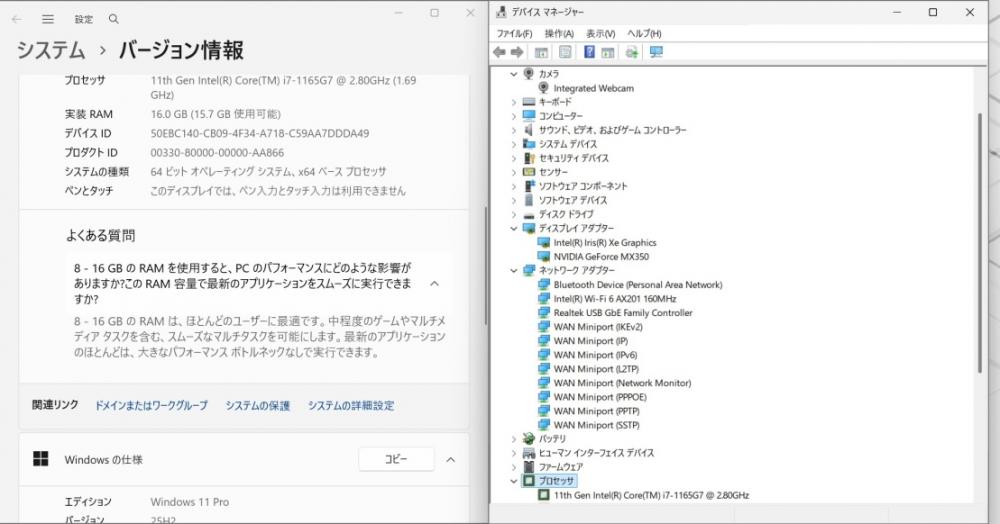
Task: Click the scan for hardware changes monitor icon
Action: 656,52
